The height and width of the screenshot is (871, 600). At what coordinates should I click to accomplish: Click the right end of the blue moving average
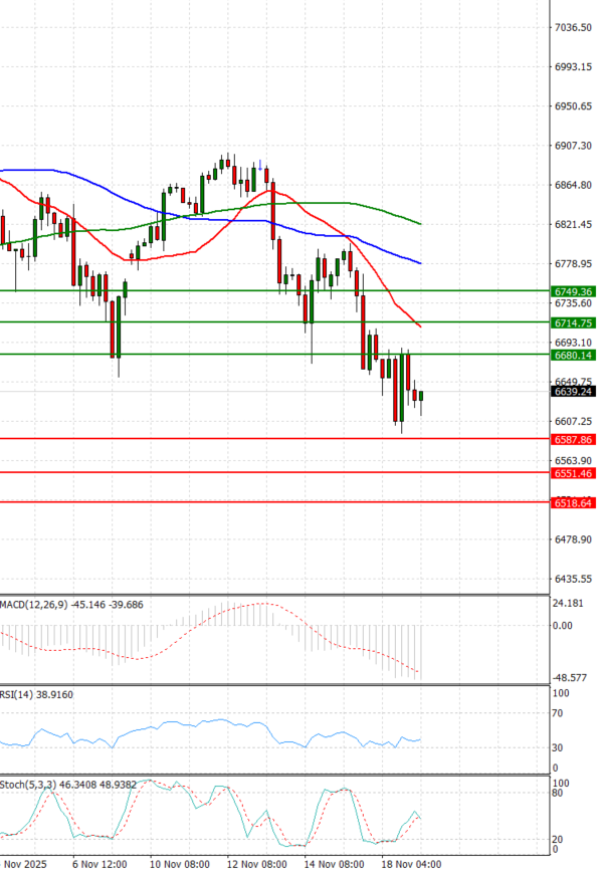point(419,263)
